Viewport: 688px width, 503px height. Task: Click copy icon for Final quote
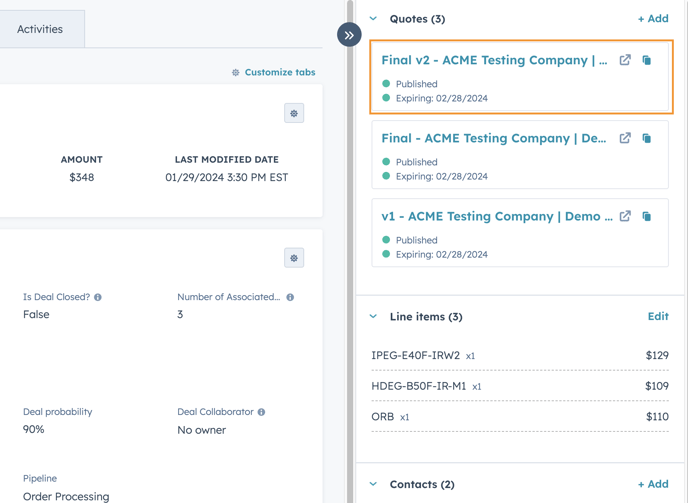tap(647, 138)
